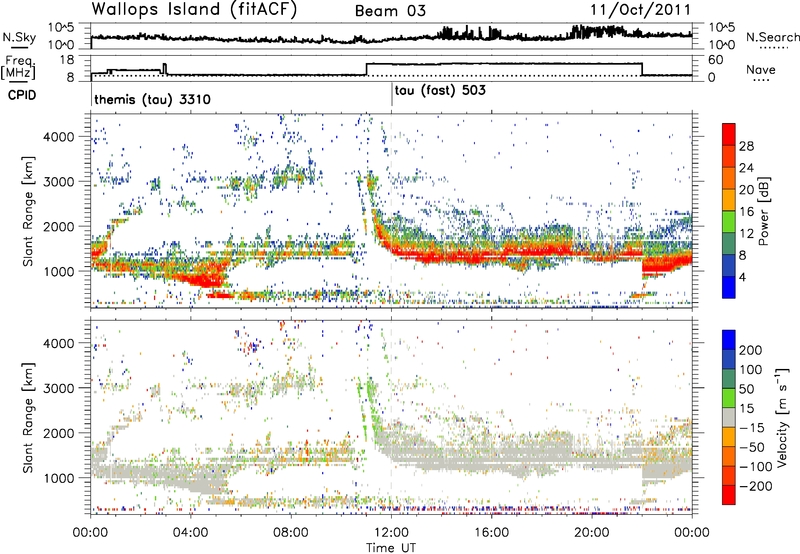This screenshot has height=554, width=800.
Task: Click the top-left '10^5' noise axis tick
Action: pos(61,28)
